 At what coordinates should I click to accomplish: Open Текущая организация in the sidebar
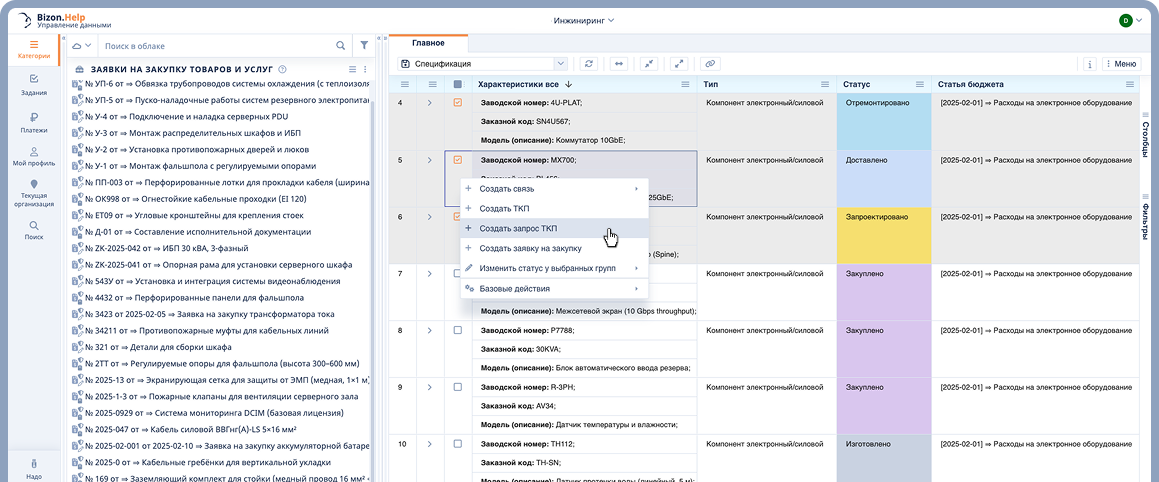(x=34, y=193)
